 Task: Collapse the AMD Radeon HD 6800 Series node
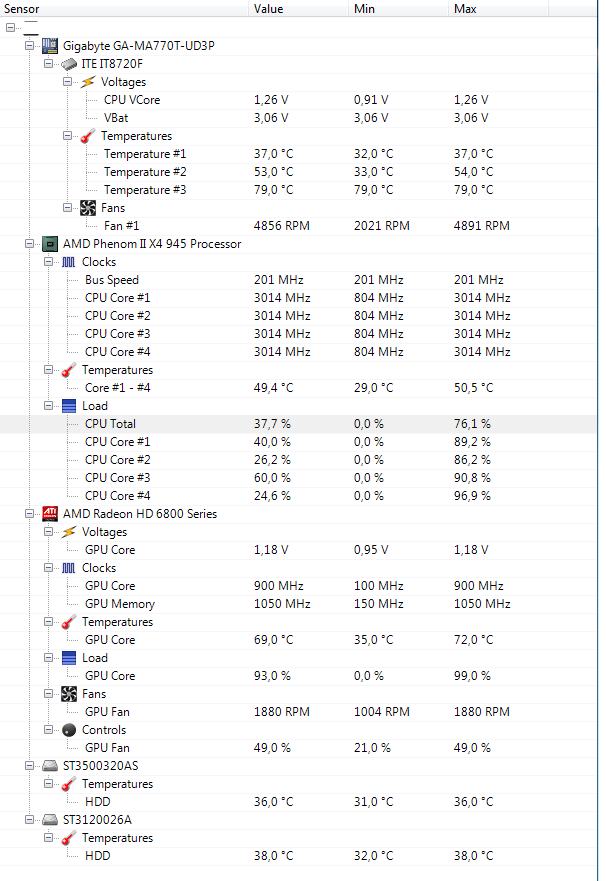click(x=29, y=514)
